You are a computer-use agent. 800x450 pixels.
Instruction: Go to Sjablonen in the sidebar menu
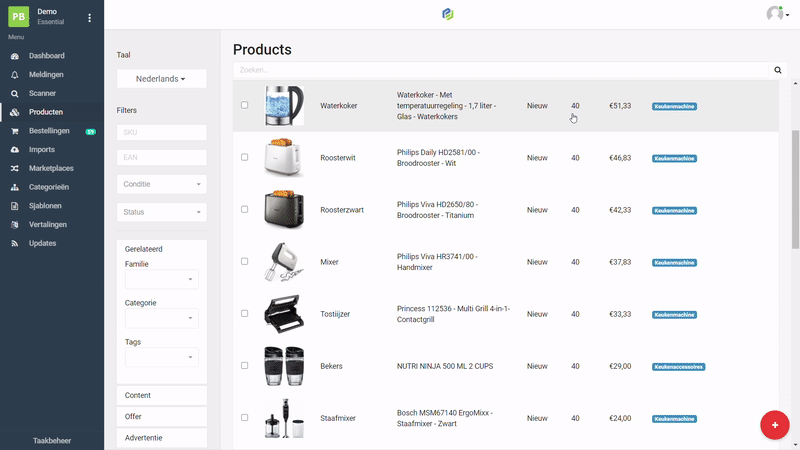(47, 206)
